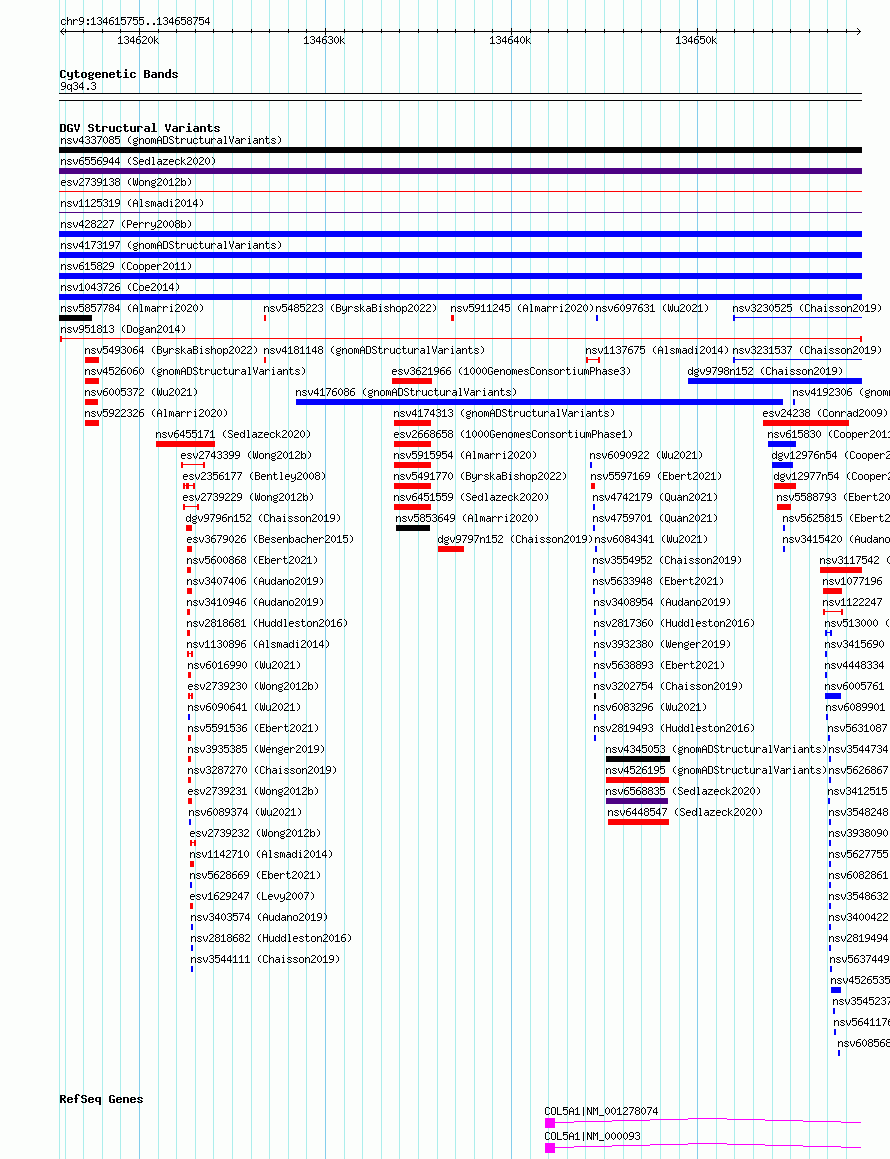Click the blue bar under dgv9798n152

coord(775,381)
